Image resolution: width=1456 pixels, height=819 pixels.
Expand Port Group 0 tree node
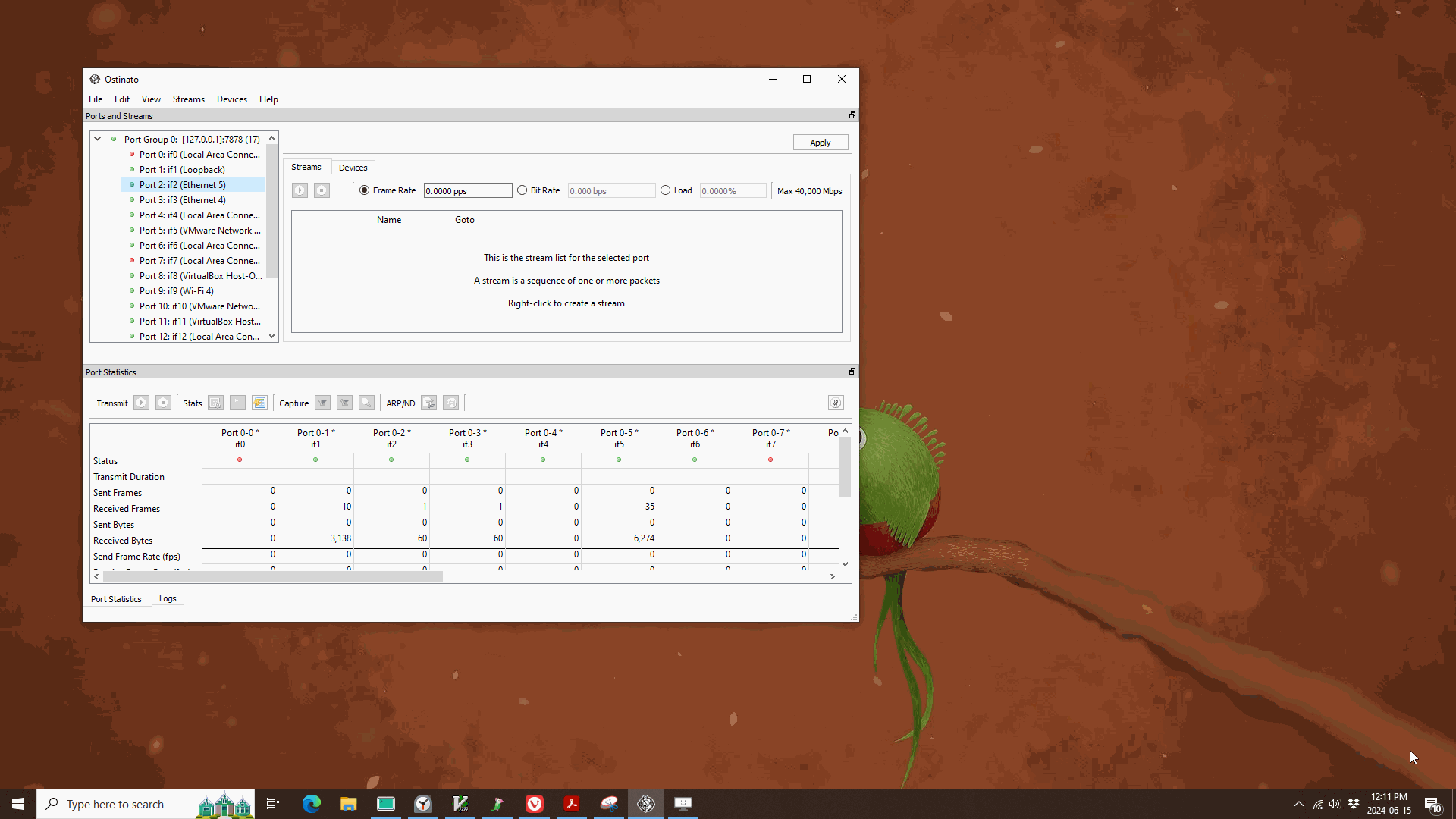coord(98,139)
